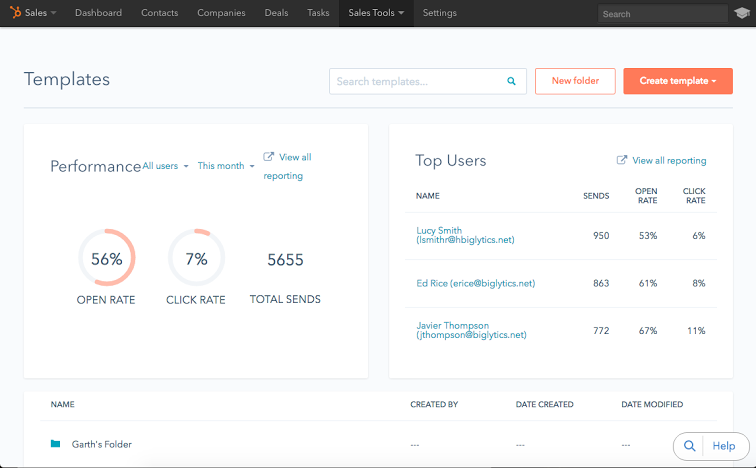Go to the Contacts tab

160,13
